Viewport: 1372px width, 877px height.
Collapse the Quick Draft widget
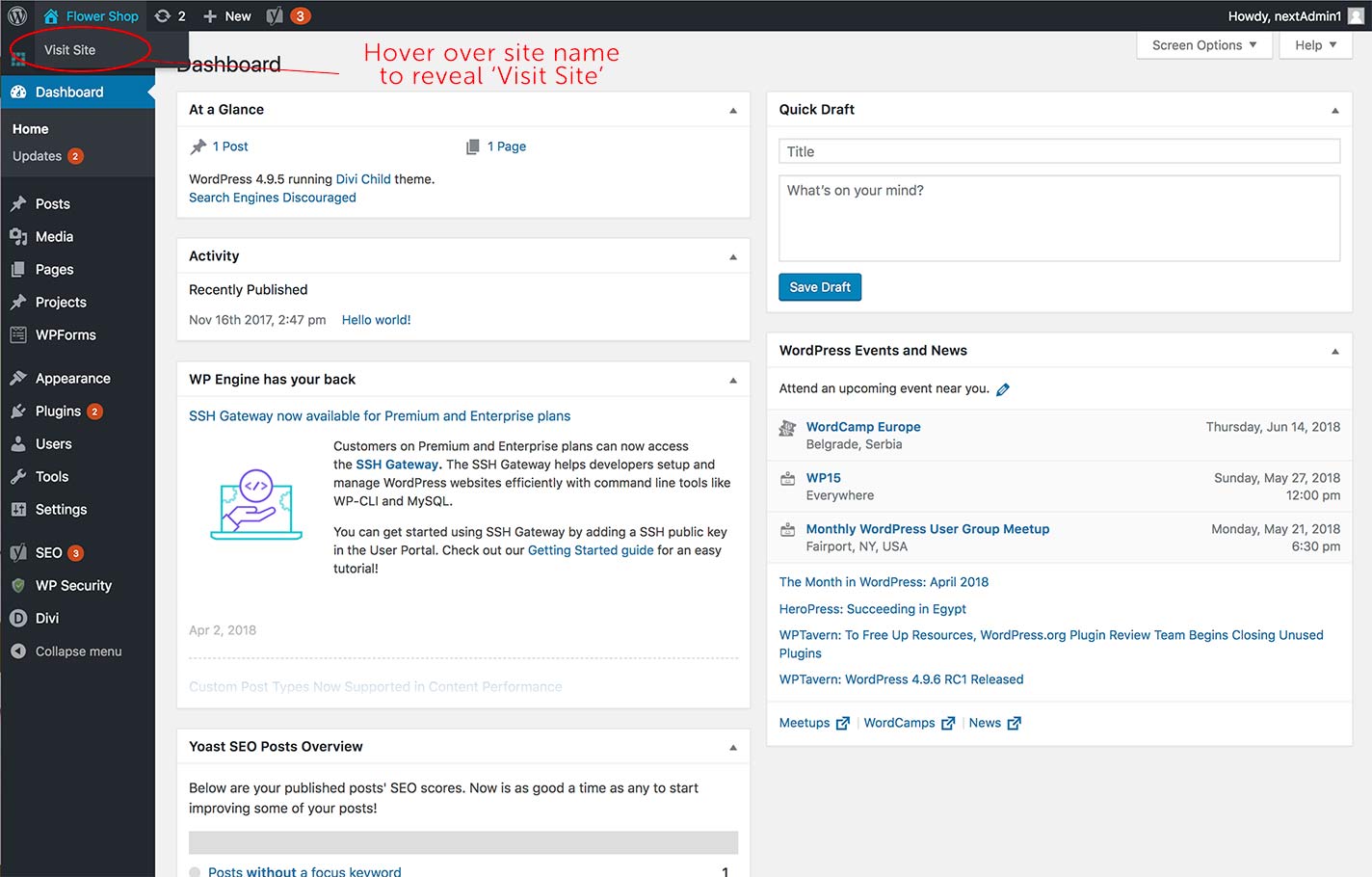click(1335, 110)
